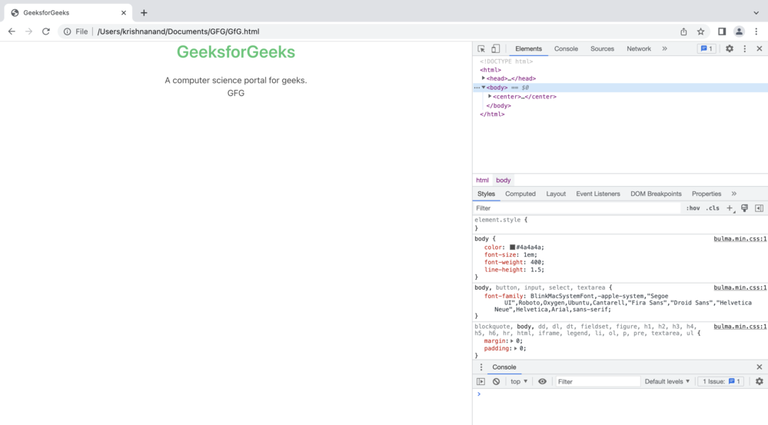Open the DOM Breakpoints tab
Image resolution: width=768 pixels, height=425 pixels.
(656, 194)
